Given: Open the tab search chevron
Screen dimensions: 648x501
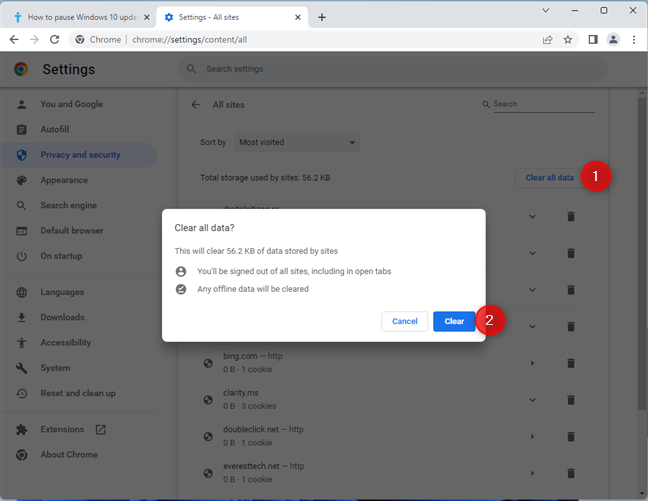Looking at the screenshot, I should 546,10.
